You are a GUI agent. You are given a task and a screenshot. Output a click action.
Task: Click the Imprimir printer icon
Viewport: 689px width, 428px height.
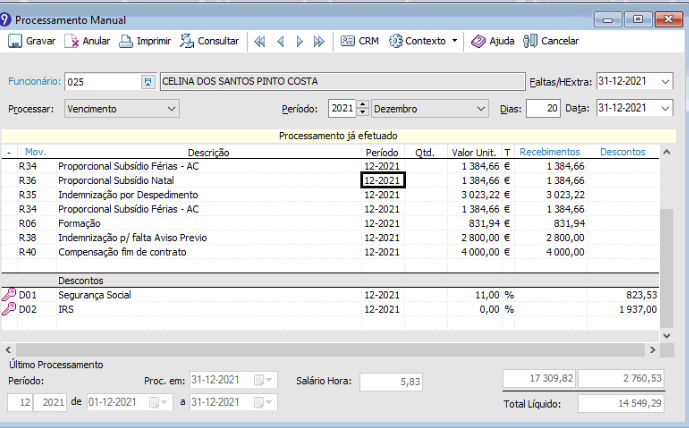(126, 41)
